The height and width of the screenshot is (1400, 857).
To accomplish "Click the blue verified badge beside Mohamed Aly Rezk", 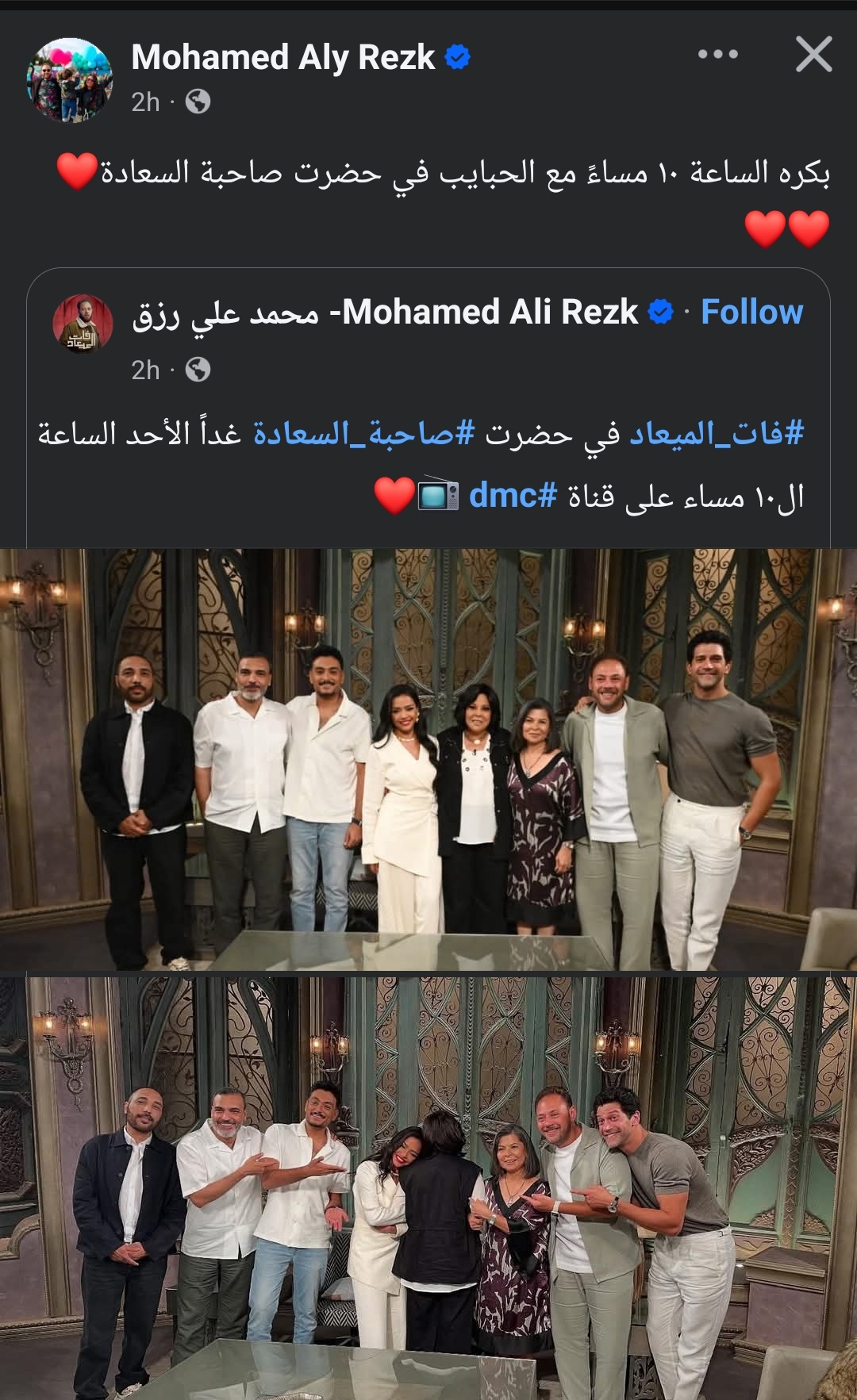I will pos(458,57).
